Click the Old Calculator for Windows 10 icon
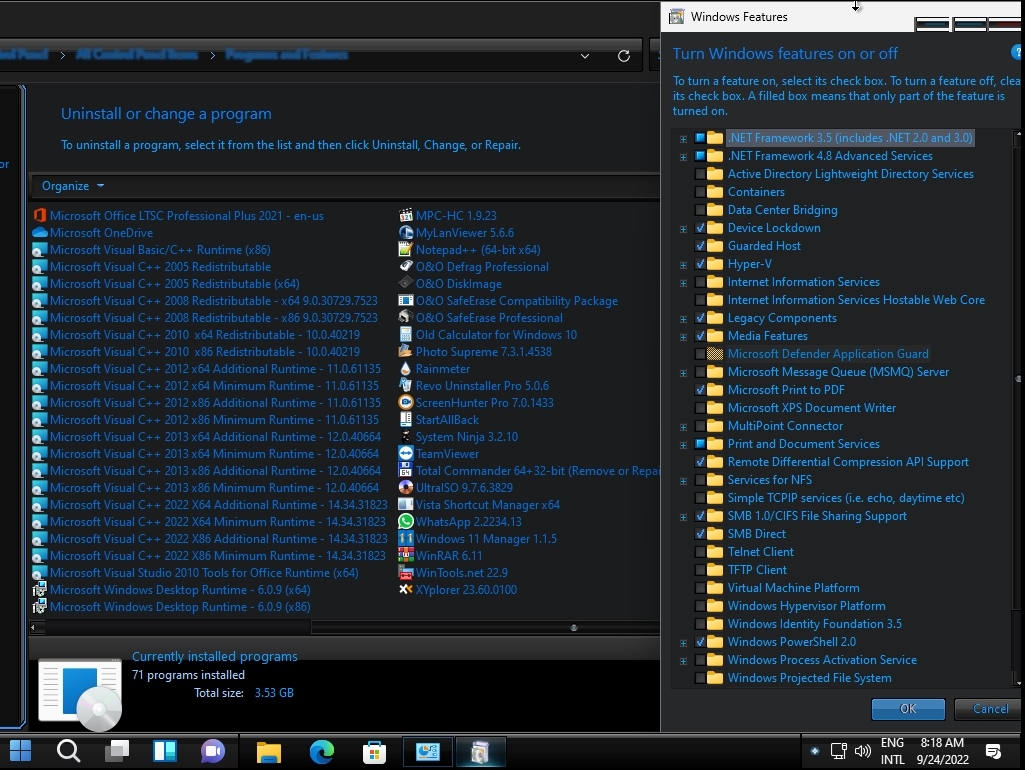Screen dimensions: 1025x770 click(x=406, y=334)
